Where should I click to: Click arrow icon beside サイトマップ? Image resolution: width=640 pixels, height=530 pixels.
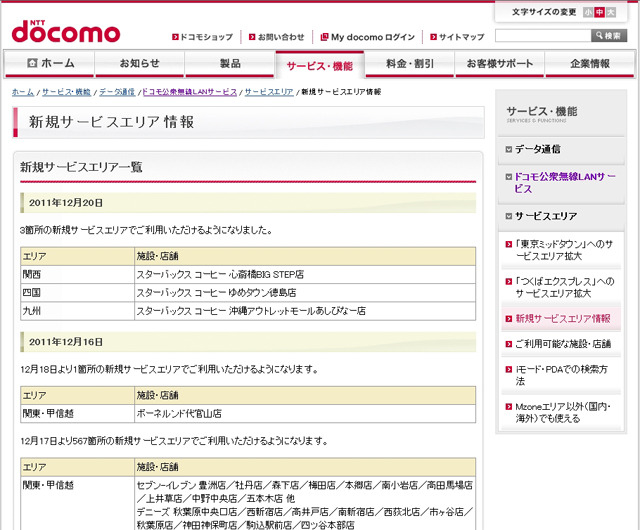point(433,37)
